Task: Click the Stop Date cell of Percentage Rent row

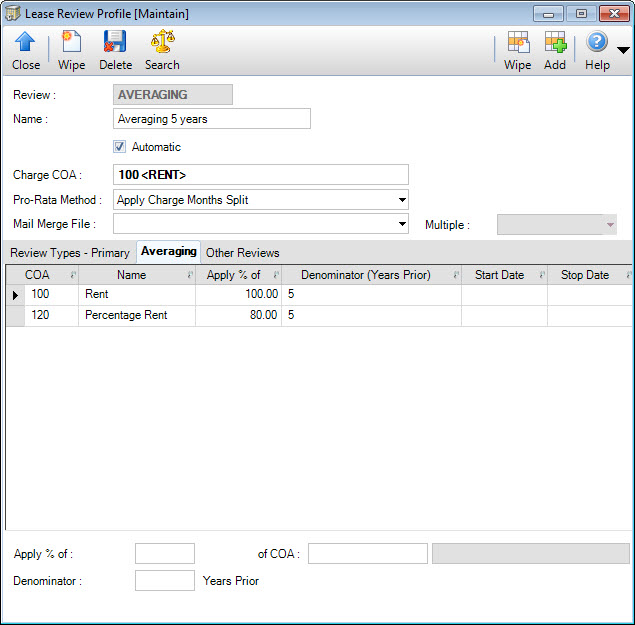Action: [x=590, y=316]
